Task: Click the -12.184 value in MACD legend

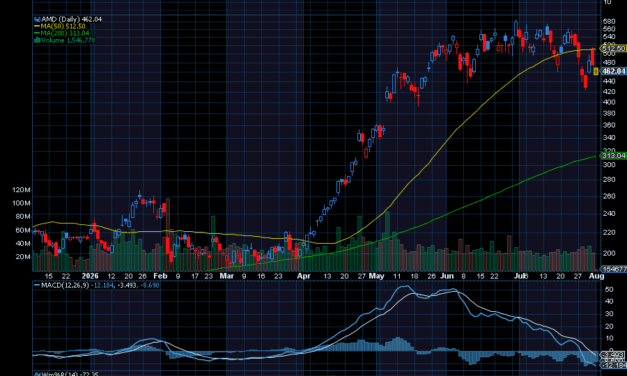Action: coord(102,286)
